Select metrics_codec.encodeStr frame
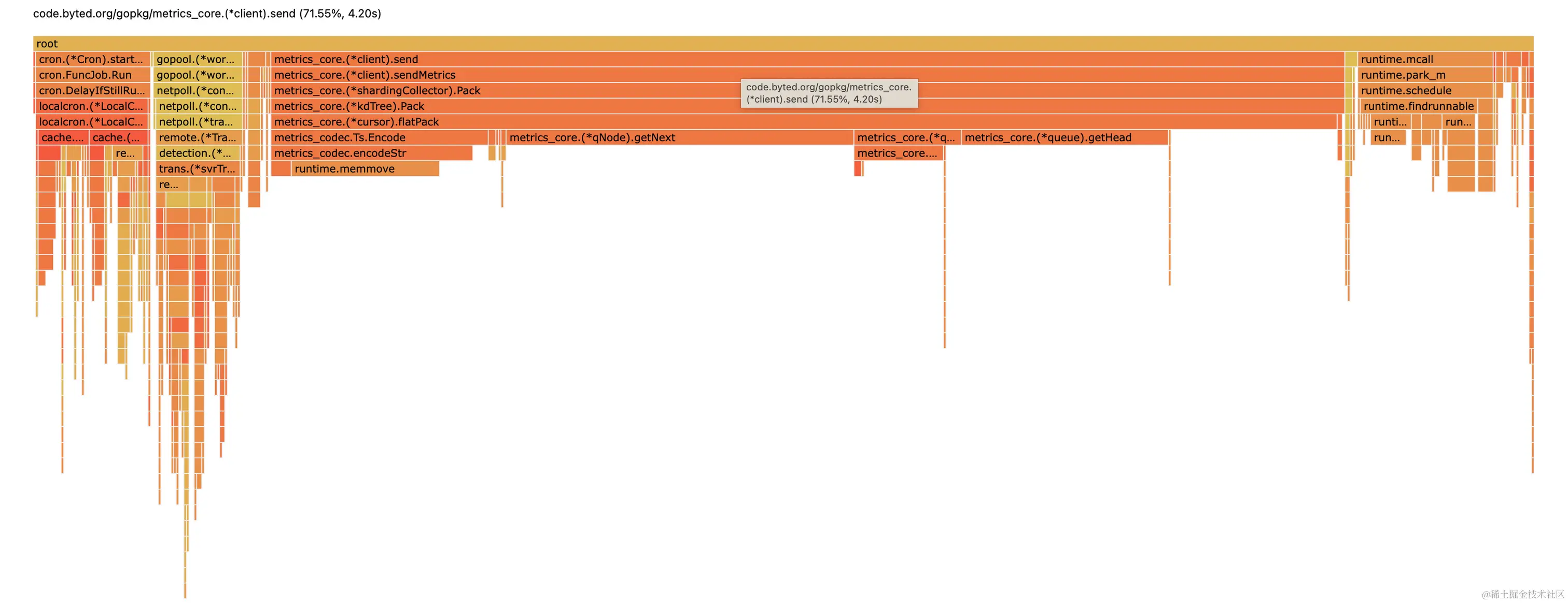1568x603 pixels. [371, 153]
